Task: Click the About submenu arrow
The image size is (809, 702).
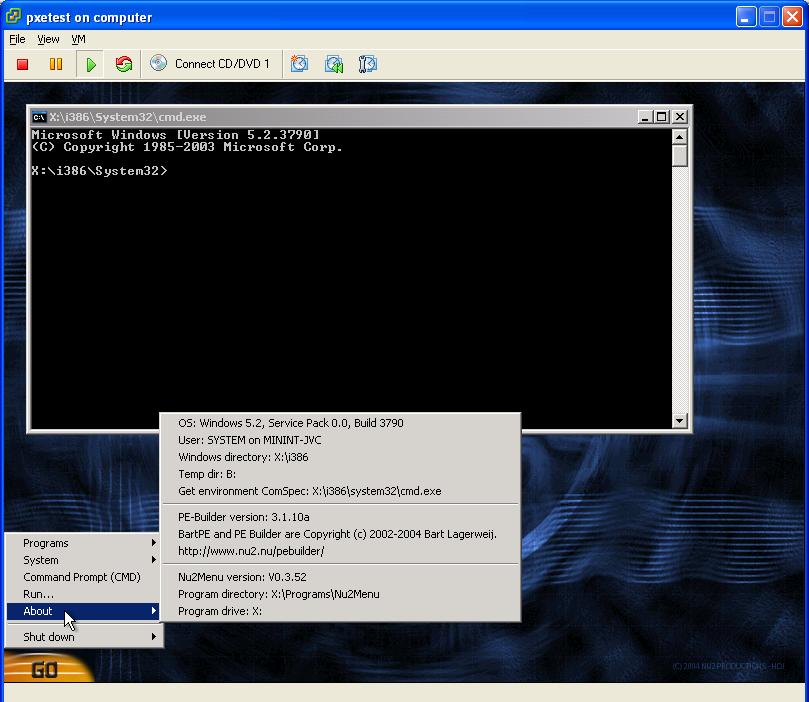Action: coord(154,611)
